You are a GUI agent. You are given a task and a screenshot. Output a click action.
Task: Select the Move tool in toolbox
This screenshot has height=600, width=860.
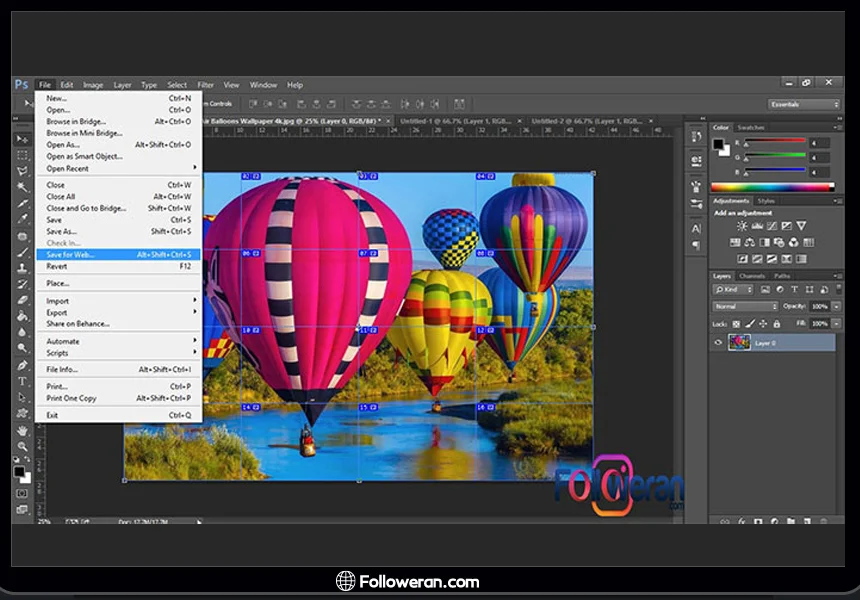coord(22,139)
